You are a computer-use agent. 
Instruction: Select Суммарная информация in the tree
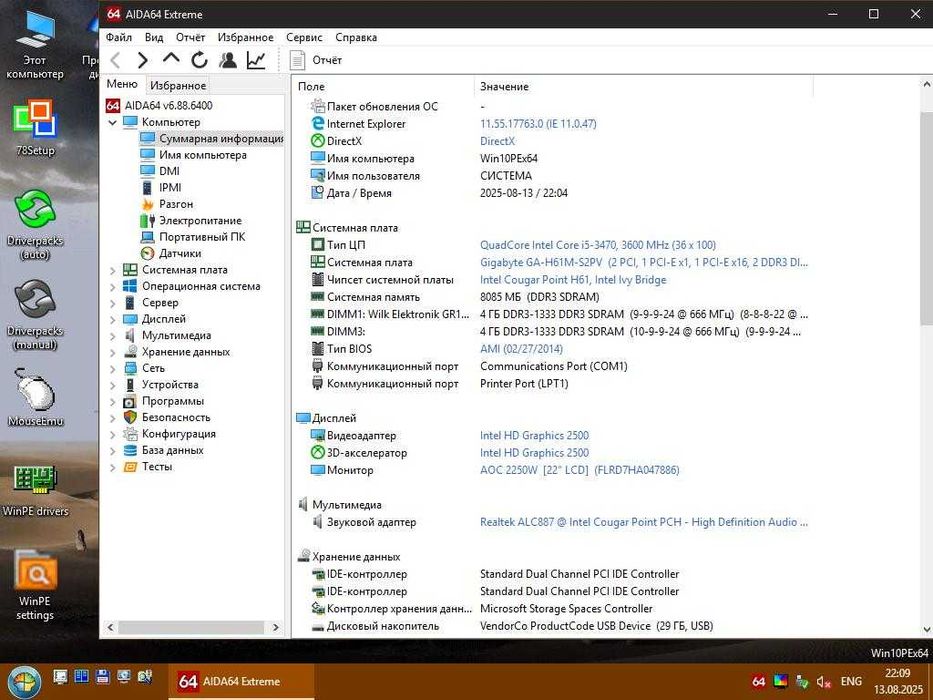(x=211, y=138)
